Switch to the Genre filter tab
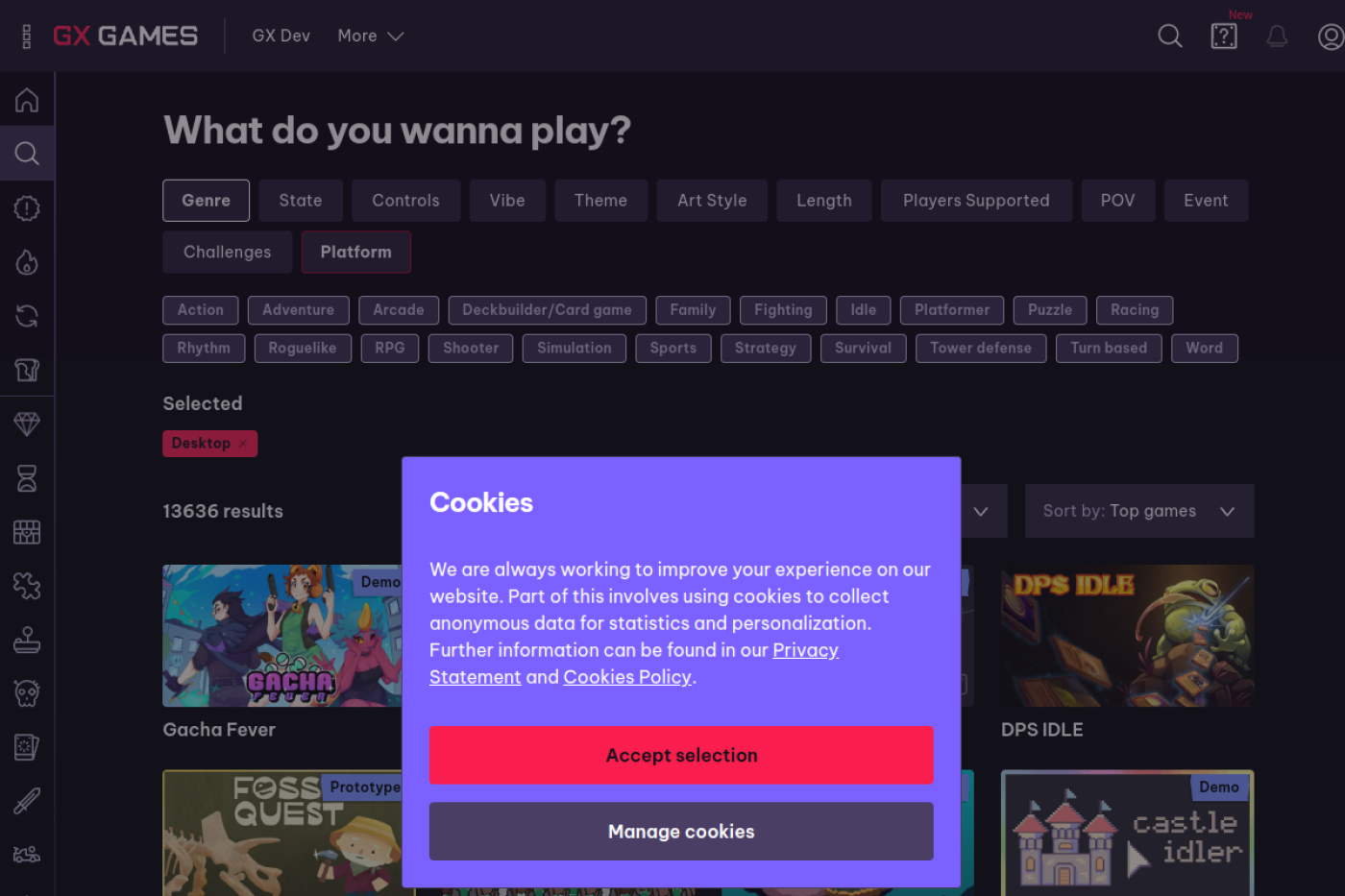This screenshot has height=896, width=1345. (x=207, y=201)
